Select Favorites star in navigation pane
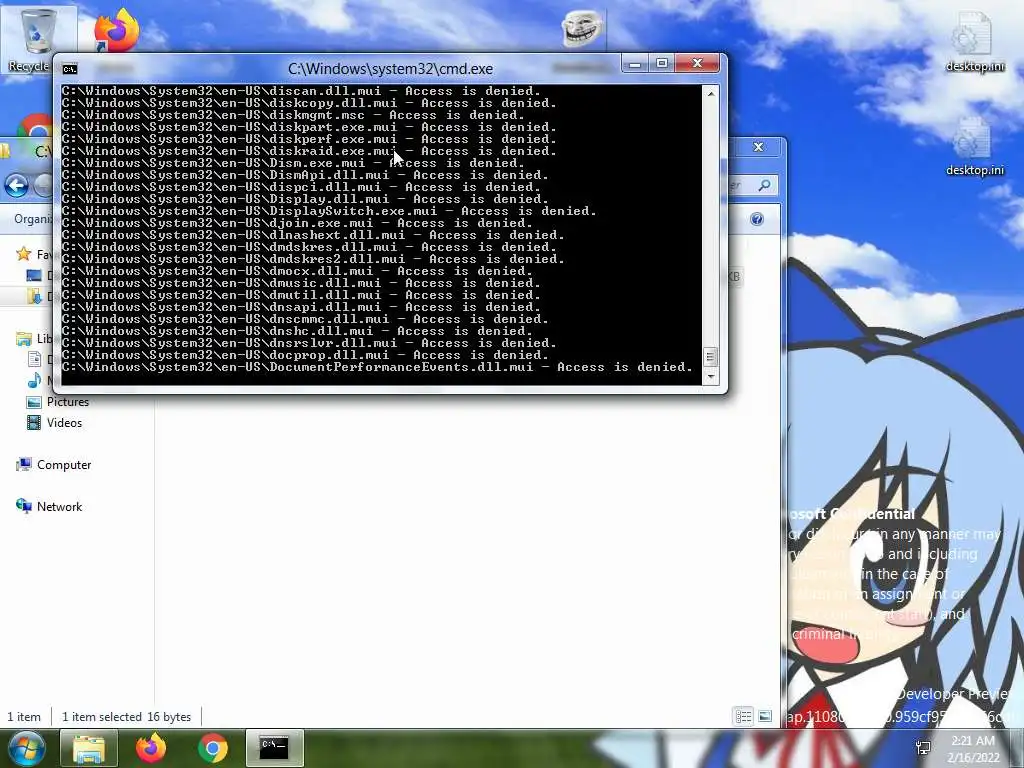1024x768 pixels. pyautogui.click(x=24, y=253)
